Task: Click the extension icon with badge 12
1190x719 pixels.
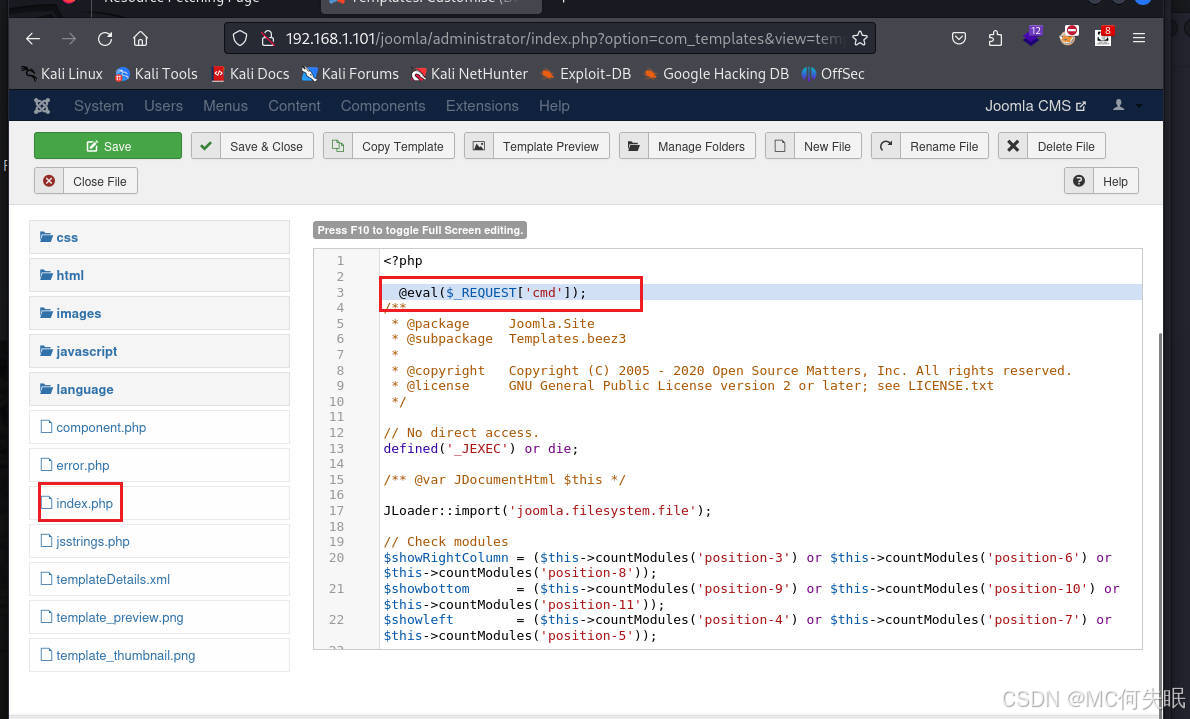Action: tap(1032, 36)
